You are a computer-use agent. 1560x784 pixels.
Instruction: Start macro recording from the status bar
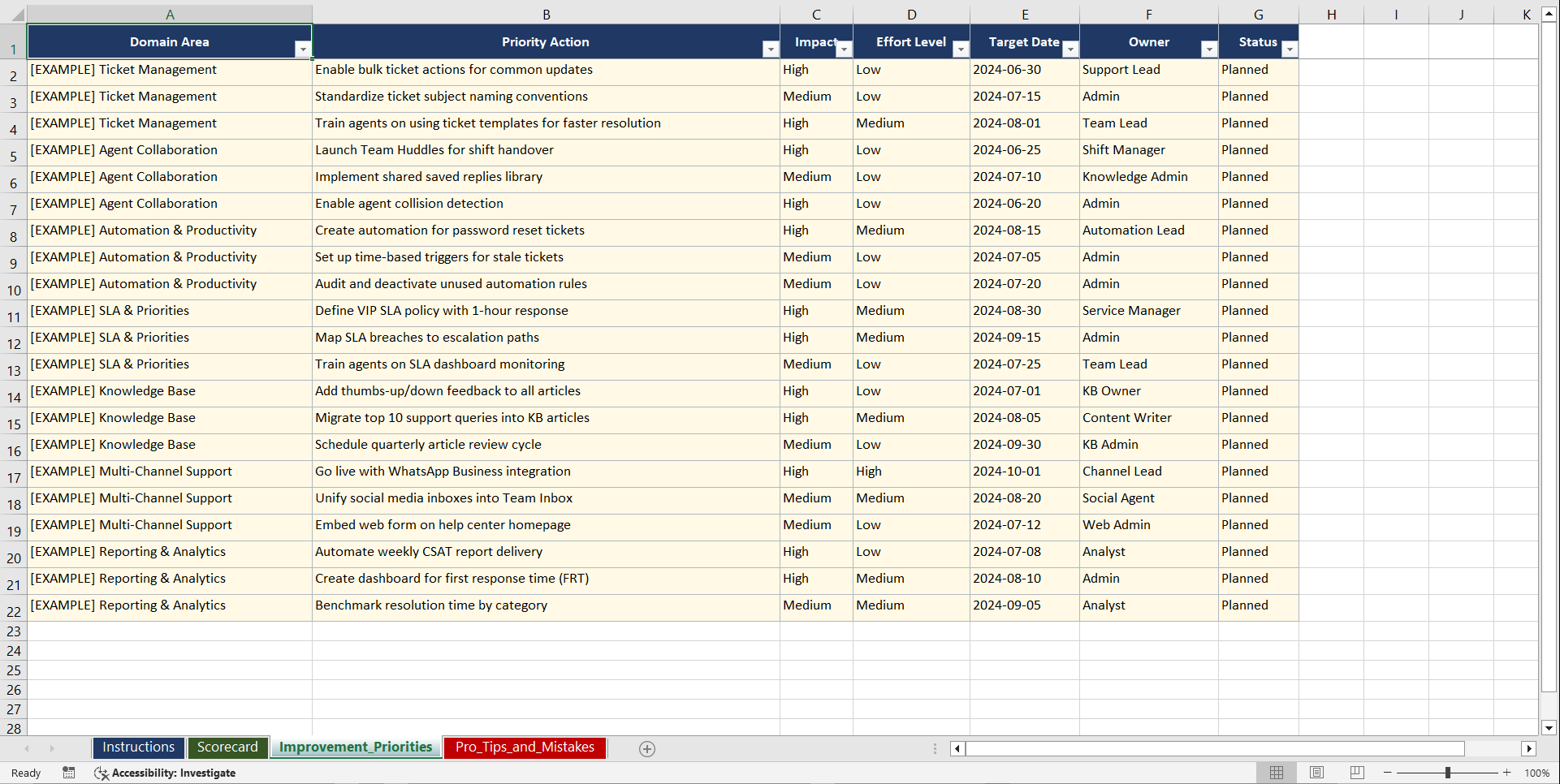(x=69, y=773)
